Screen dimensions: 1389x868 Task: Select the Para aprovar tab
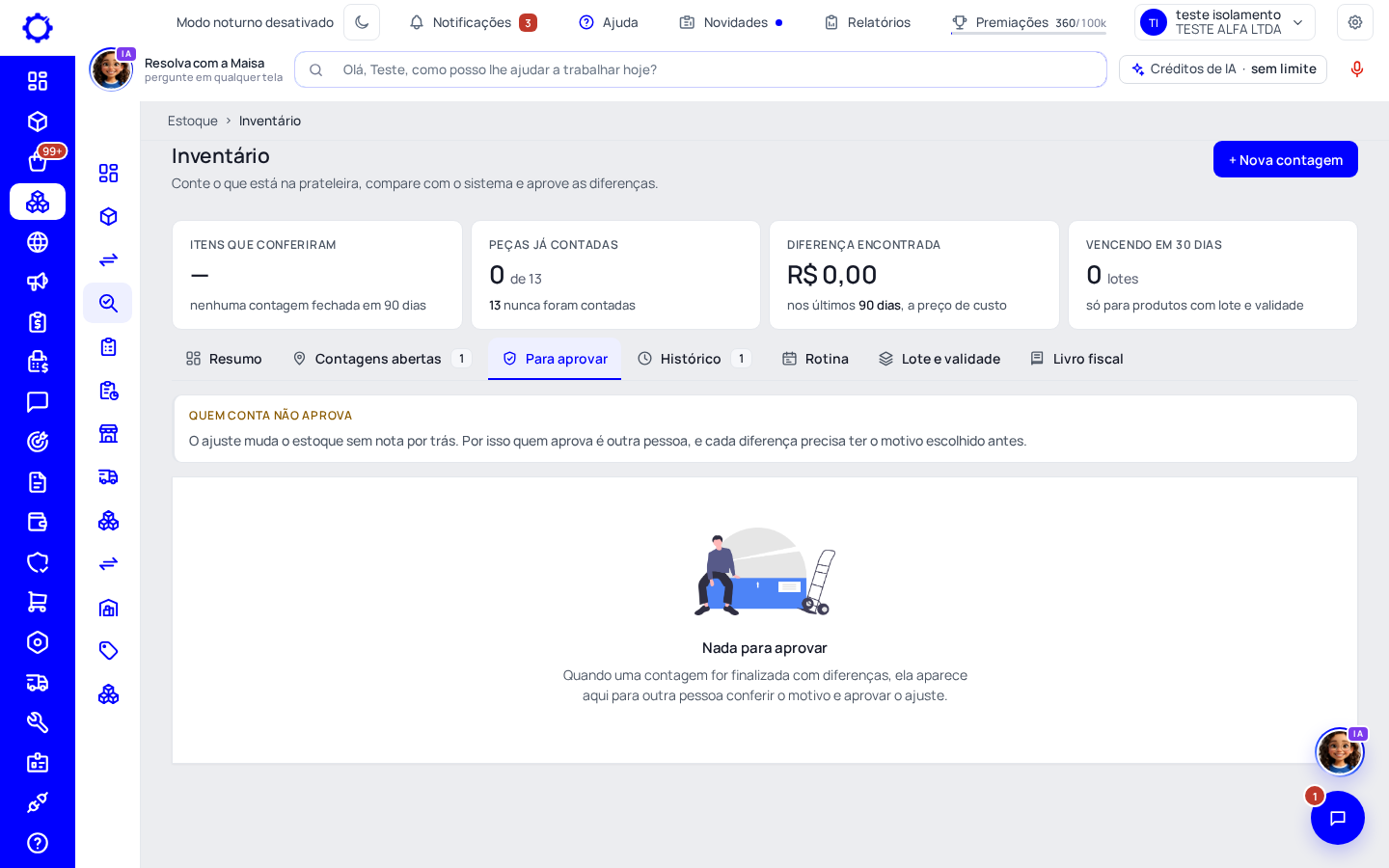(x=555, y=359)
